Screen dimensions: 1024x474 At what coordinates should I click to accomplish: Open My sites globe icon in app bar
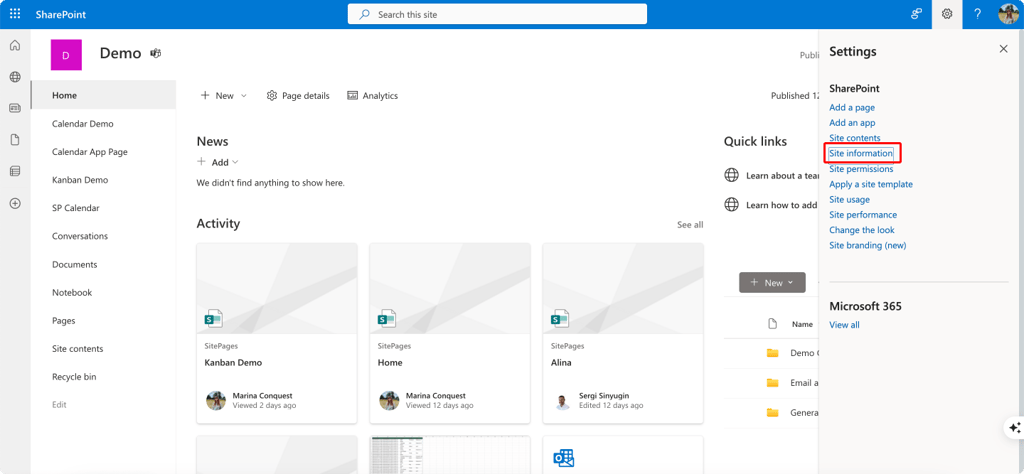pos(15,77)
